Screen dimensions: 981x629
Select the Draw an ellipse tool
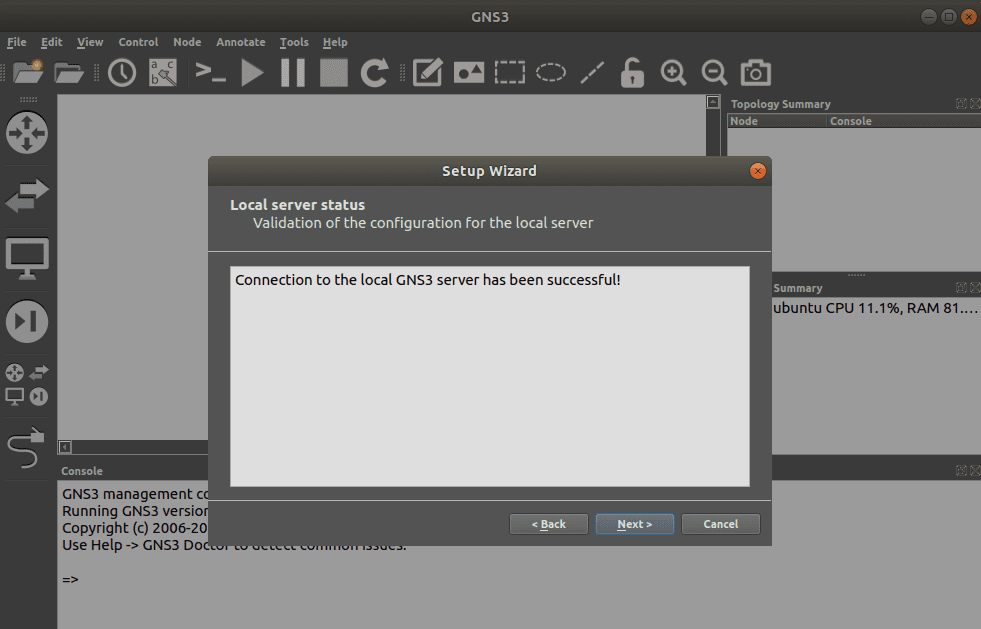pyautogui.click(x=551, y=73)
